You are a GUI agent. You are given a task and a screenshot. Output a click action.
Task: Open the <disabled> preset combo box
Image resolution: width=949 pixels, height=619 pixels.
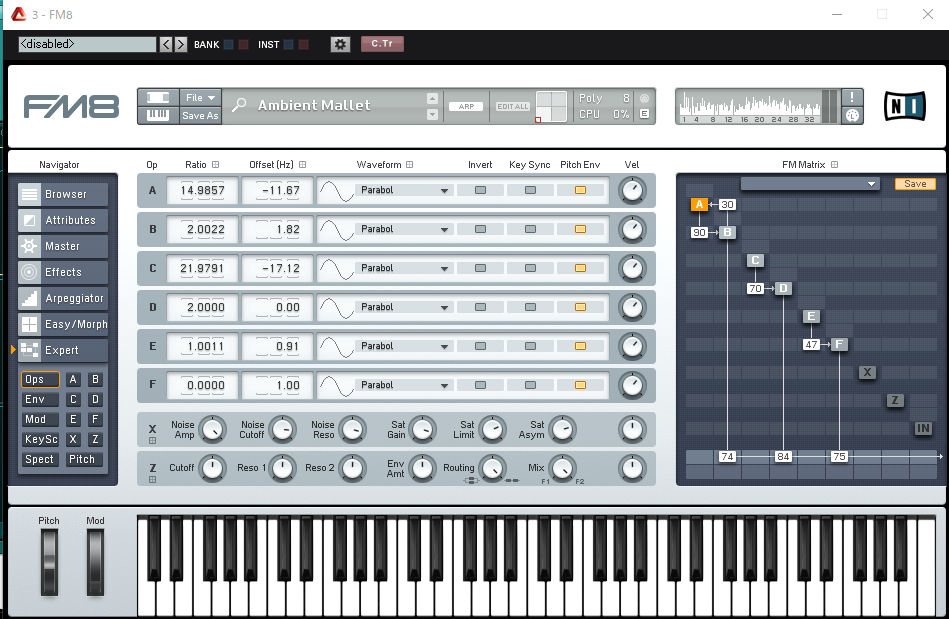pyautogui.click(x=87, y=44)
